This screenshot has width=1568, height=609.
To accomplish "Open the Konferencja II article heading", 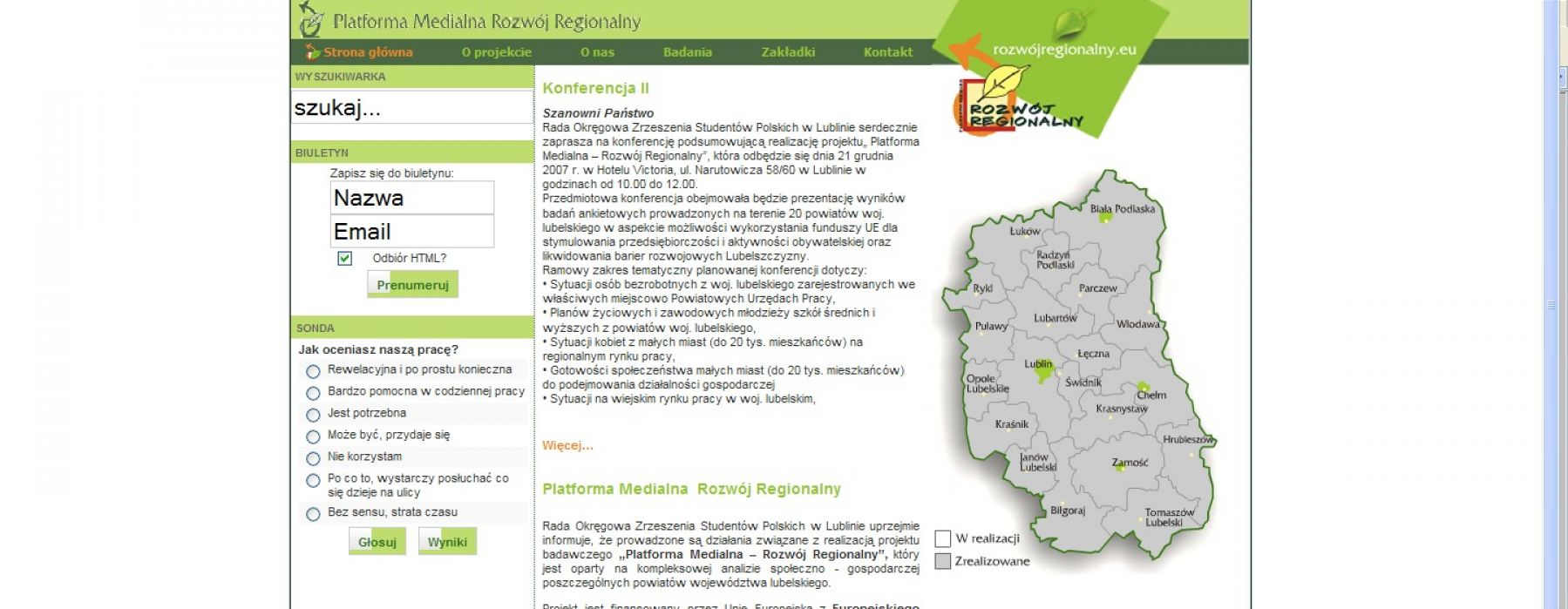I will [595, 88].
